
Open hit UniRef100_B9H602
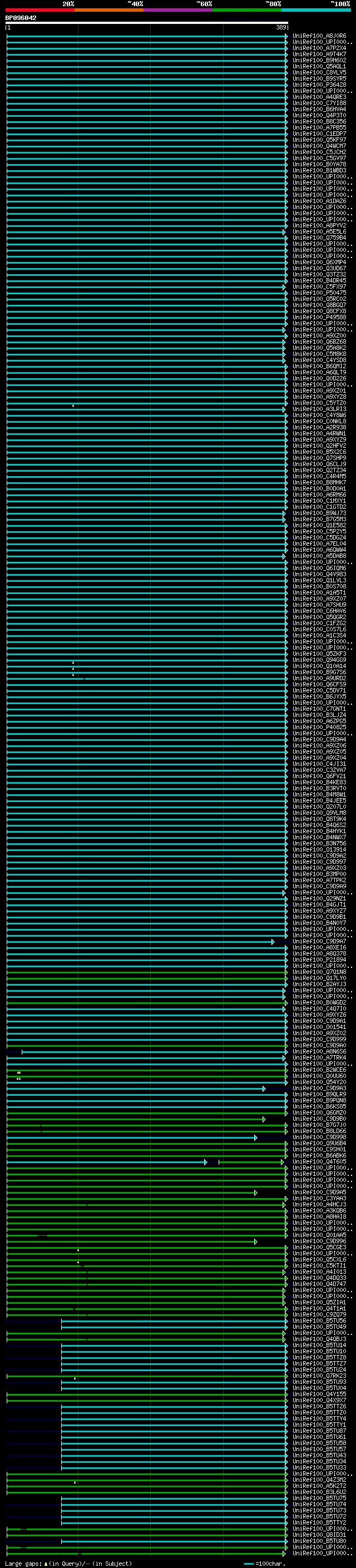pyautogui.click(x=319, y=60)
